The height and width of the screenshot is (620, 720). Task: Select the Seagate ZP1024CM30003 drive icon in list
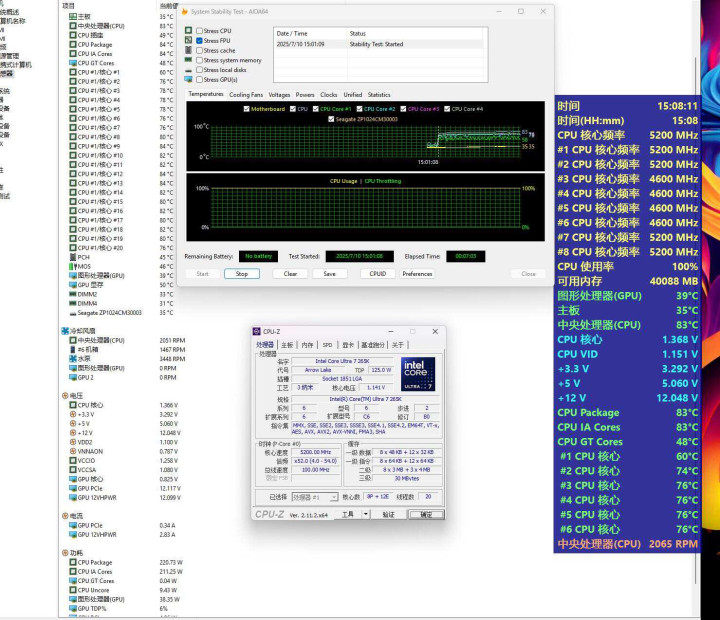(x=71, y=312)
